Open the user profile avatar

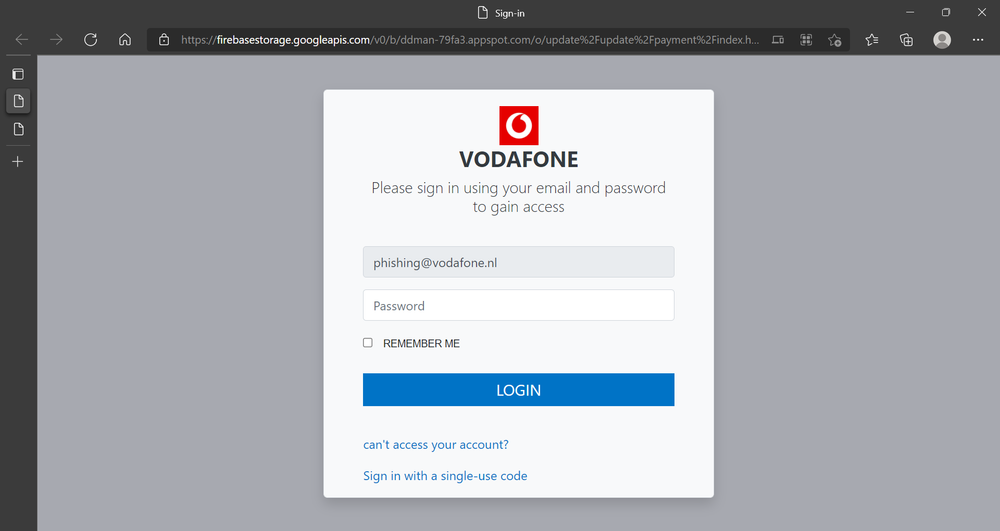[x=942, y=40]
